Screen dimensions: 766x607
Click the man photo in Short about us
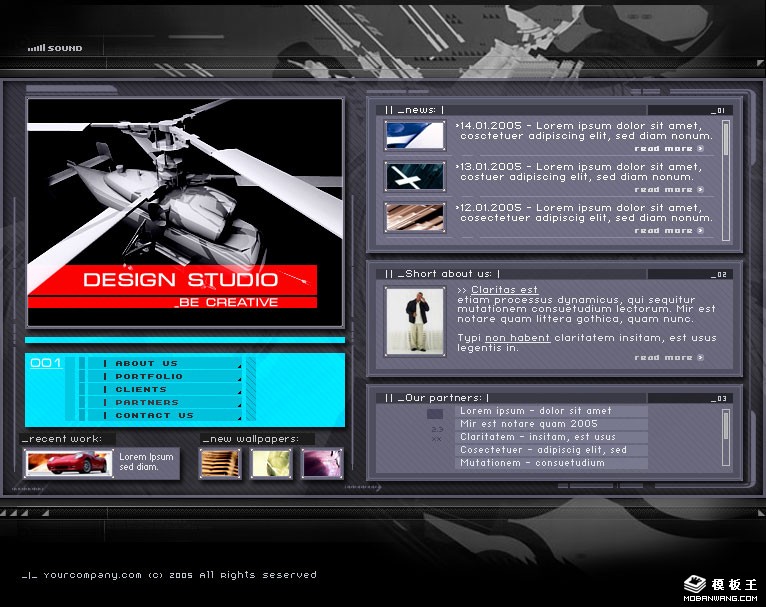(x=415, y=320)
